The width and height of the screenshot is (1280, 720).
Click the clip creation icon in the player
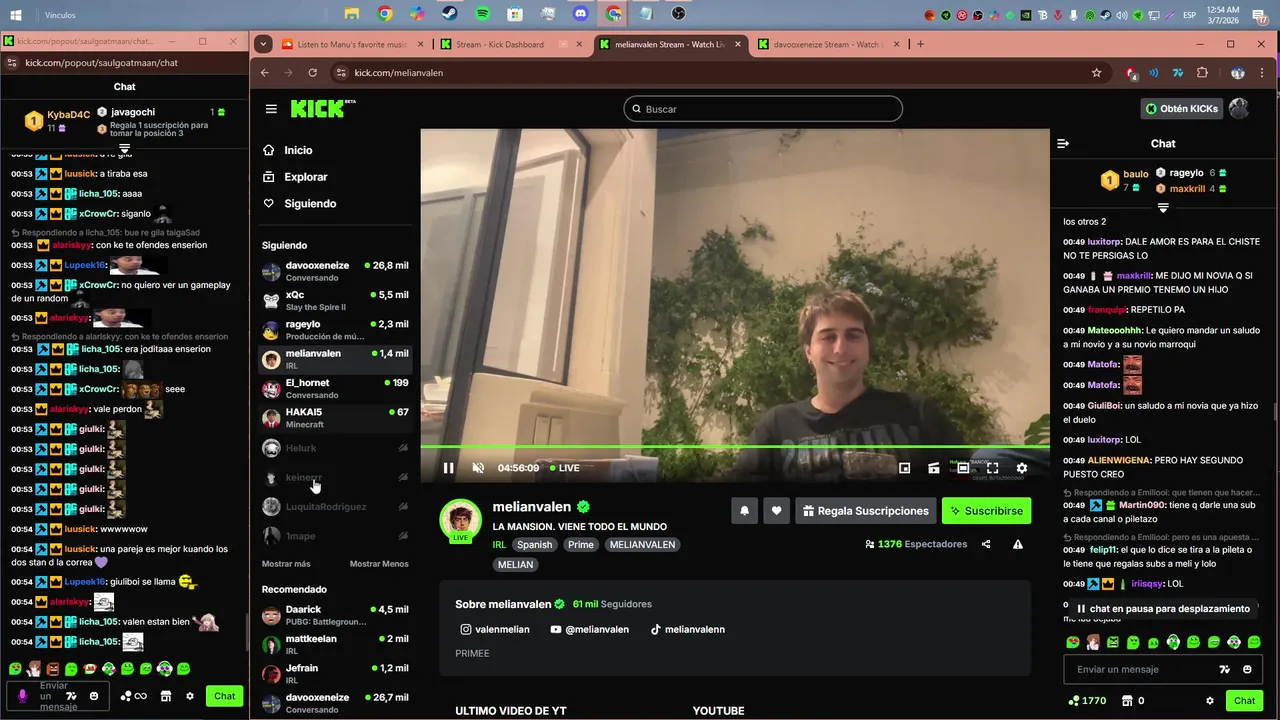click(x=933, y=468)
